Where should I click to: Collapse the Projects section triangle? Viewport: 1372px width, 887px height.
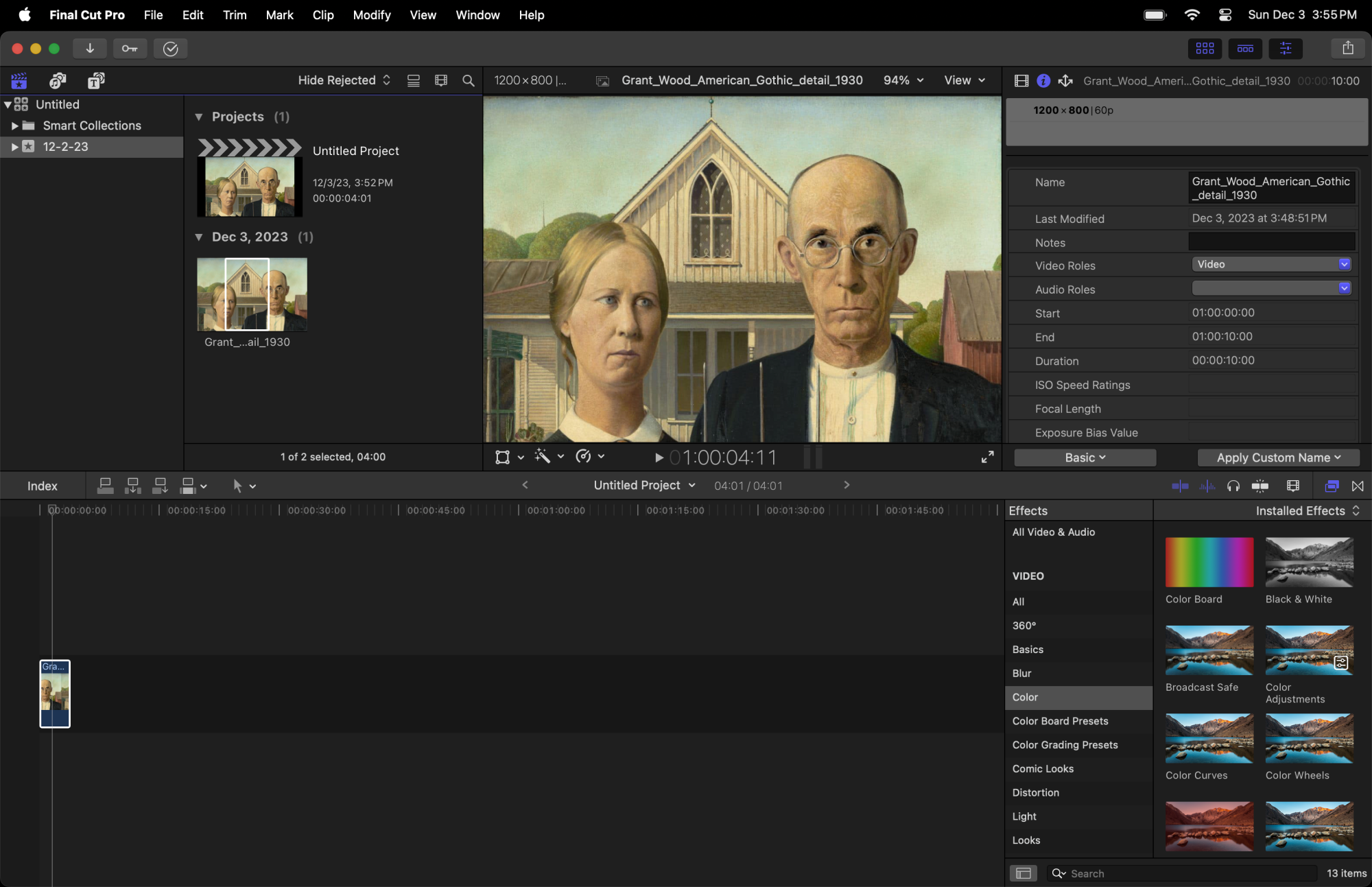[199, 117]
